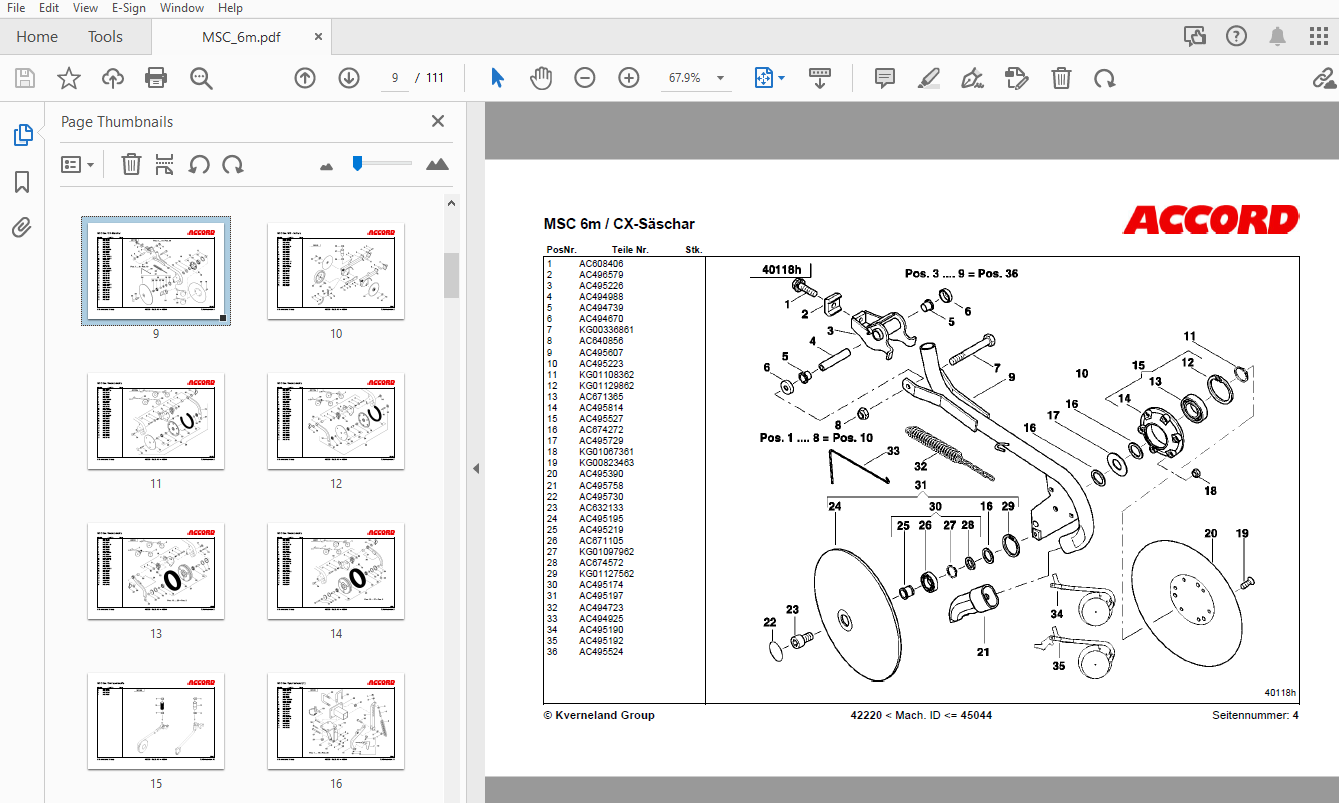Viewport: 1339px width, 803px height.
Task: Select the page 15 thumbnail
Action: pos(156,721)
